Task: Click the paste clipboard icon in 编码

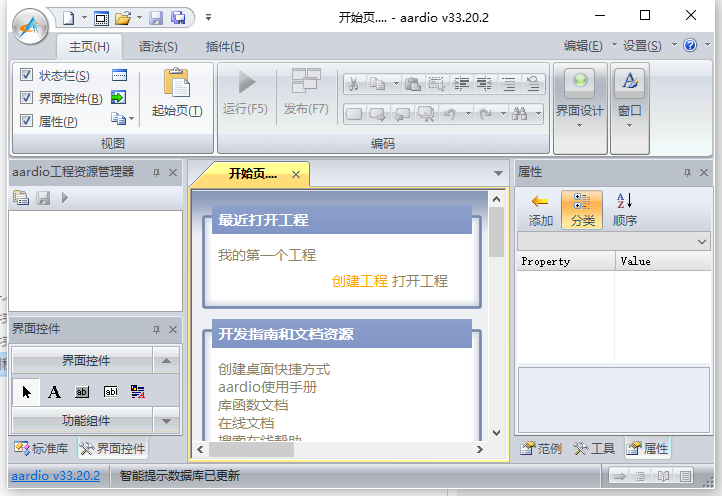Action: (413, 84)
